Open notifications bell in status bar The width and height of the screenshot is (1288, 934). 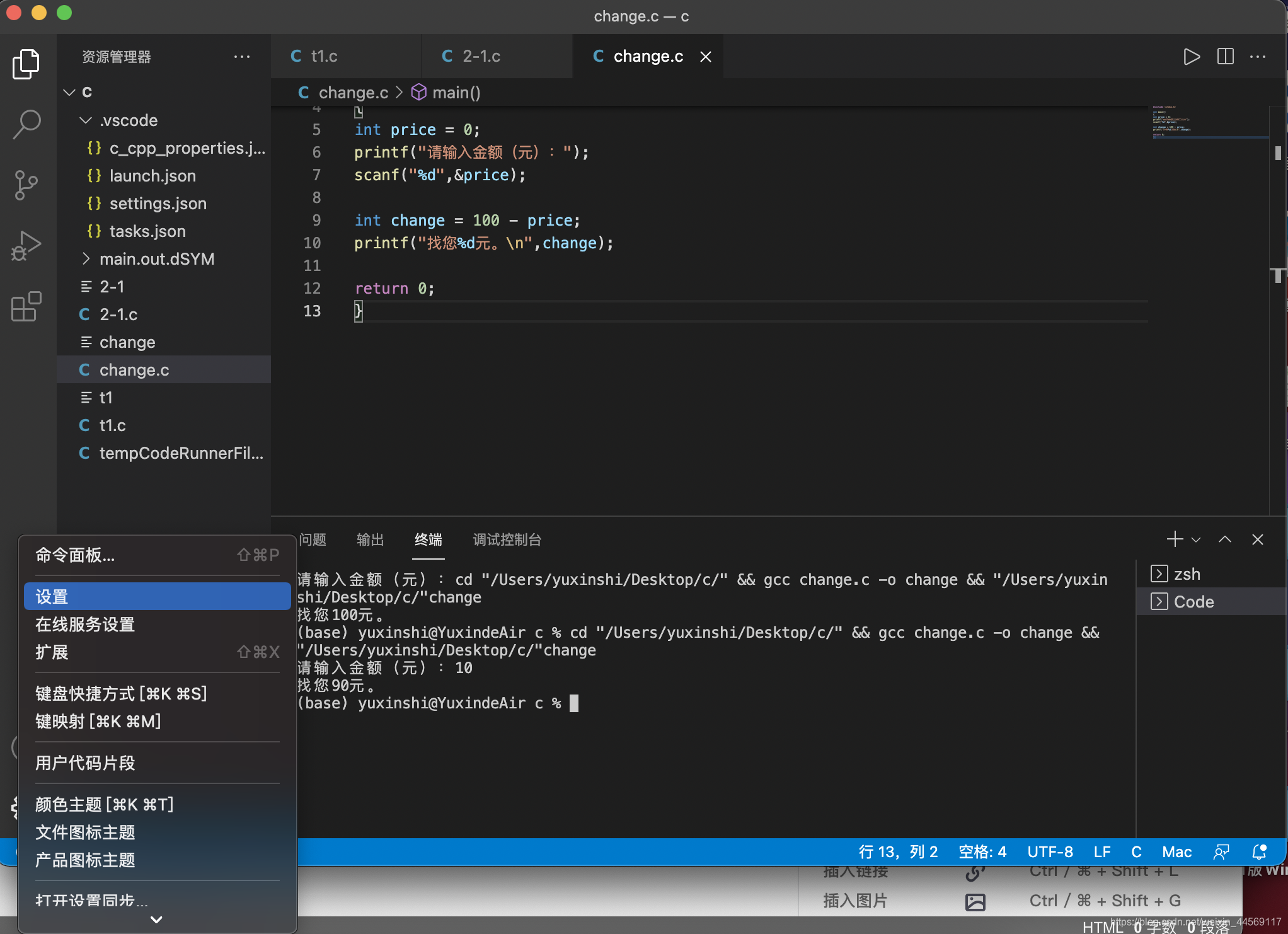(1259, 852)
